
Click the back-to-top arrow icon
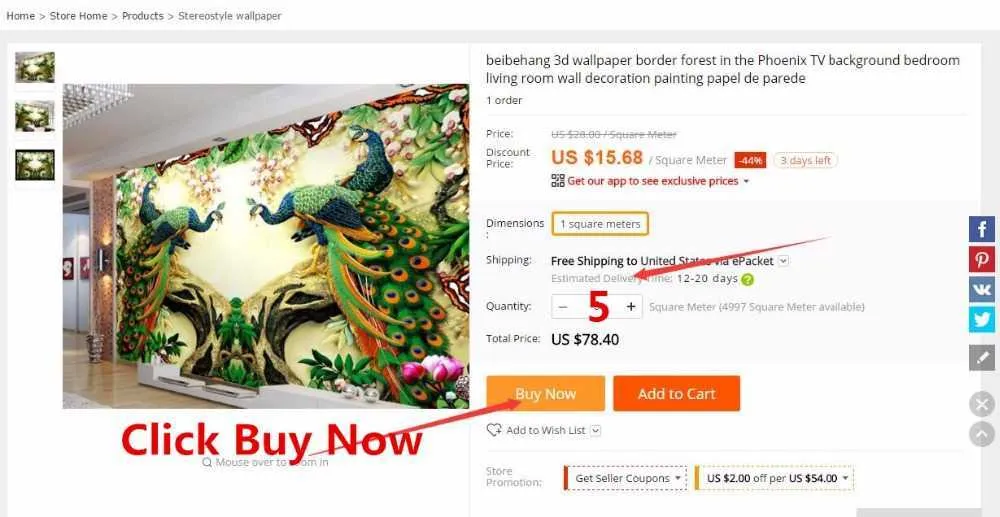[982, 434]
